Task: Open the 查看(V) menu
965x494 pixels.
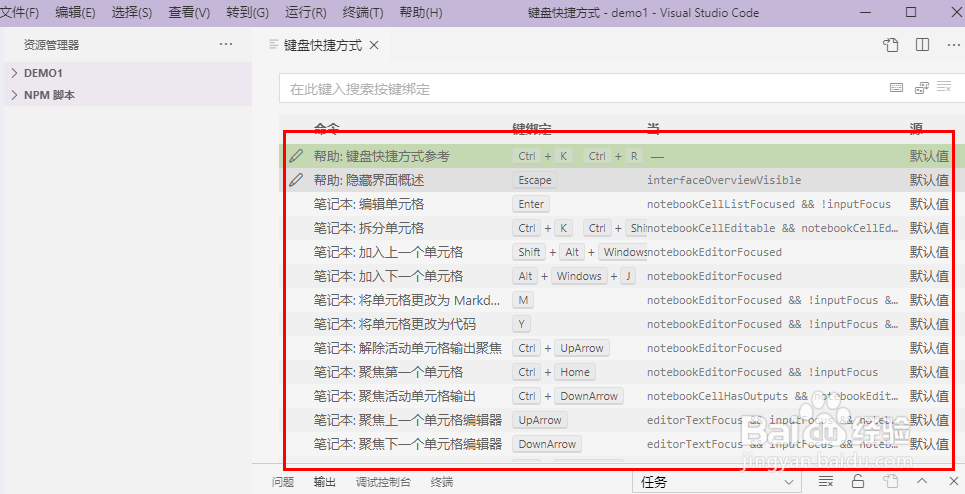Action: pos(189,13)
